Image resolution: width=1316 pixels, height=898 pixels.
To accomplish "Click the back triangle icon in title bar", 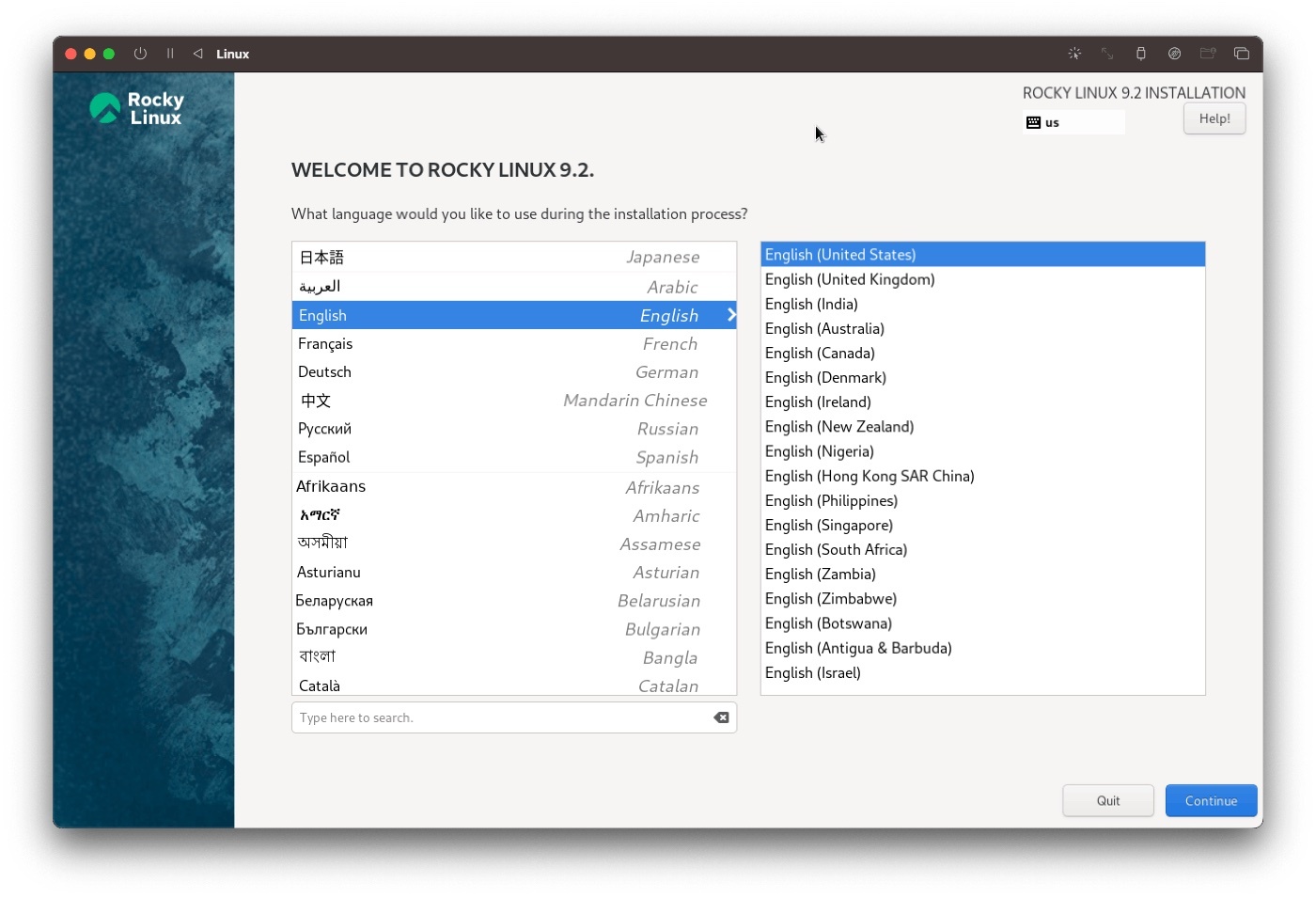I will click(197, 54).
